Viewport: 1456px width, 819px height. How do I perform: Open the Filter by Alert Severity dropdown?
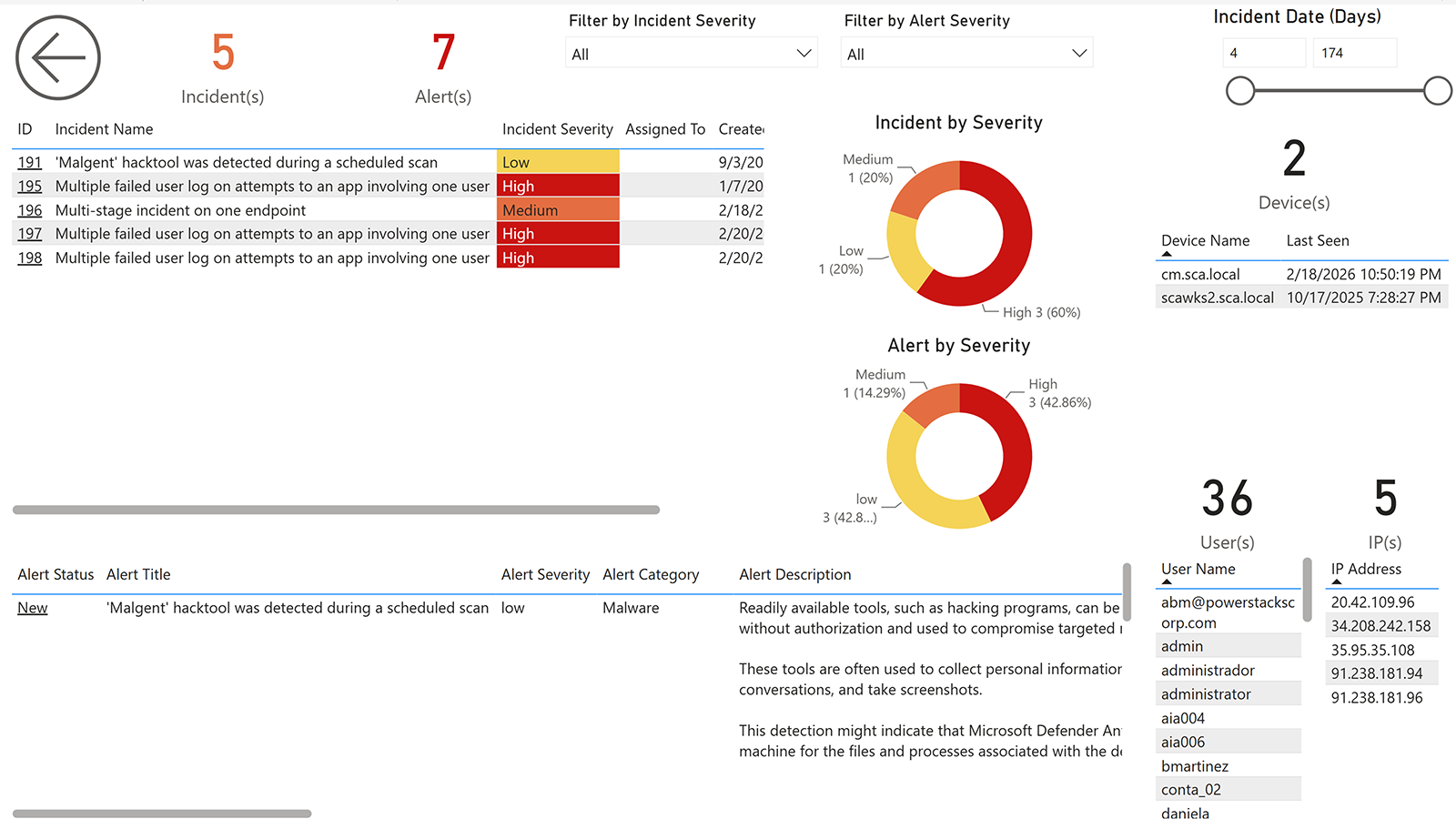[x=966, y=54]
